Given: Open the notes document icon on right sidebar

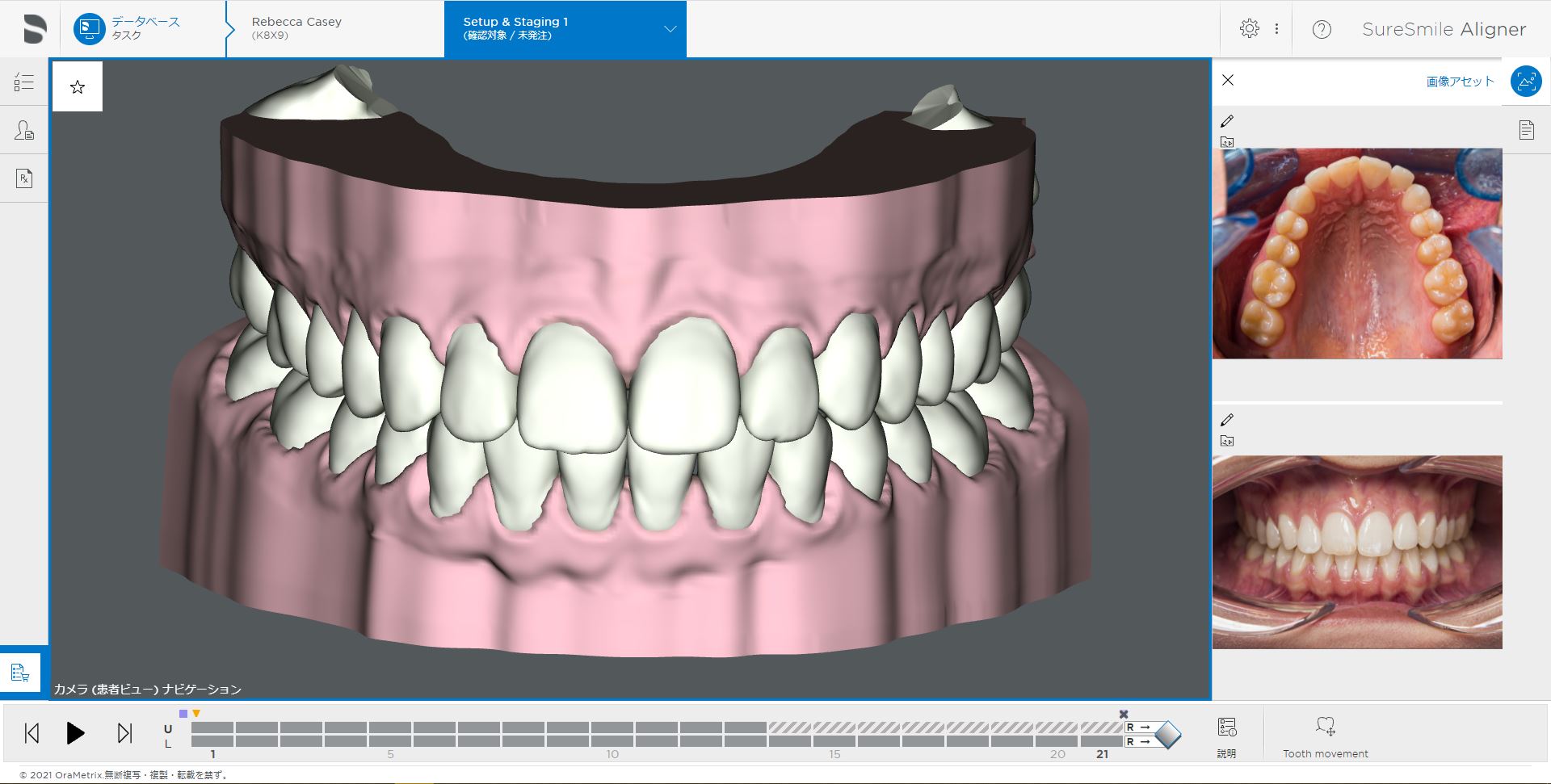Looking at the screenshot, I should [1526, 129].
